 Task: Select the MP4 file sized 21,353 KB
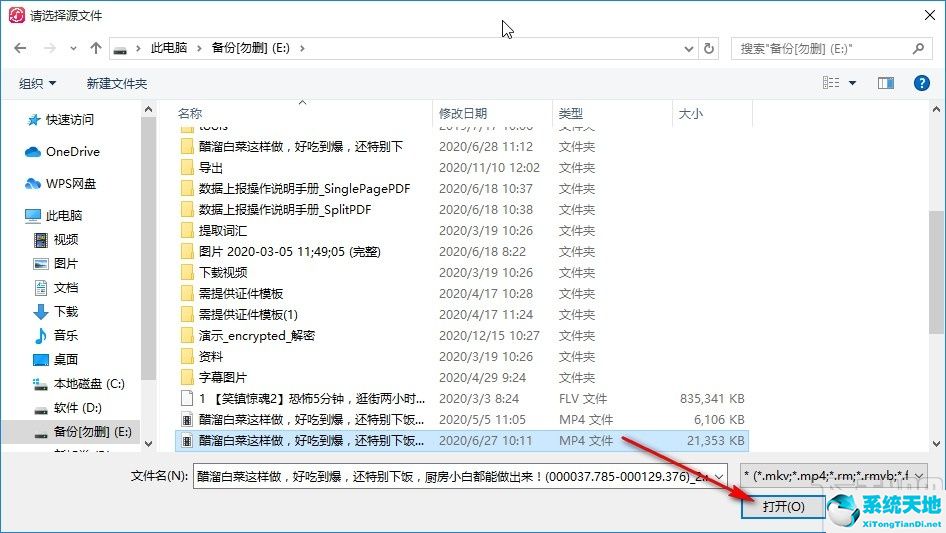[462, 441]
